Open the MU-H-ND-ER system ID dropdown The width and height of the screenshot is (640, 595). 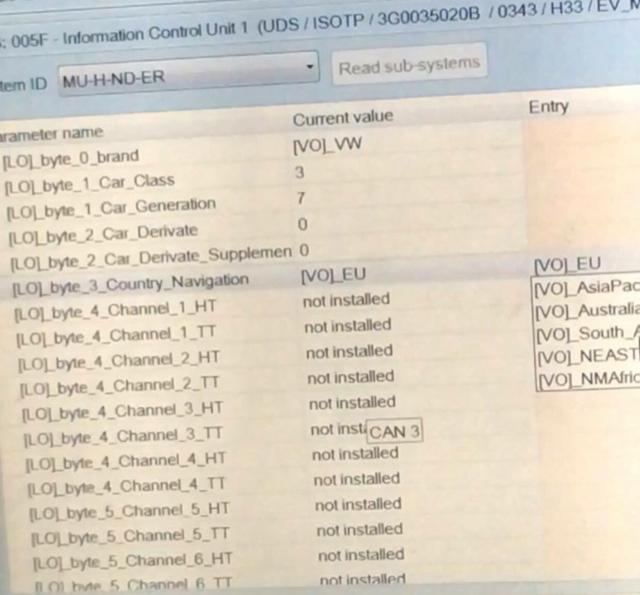188,74
